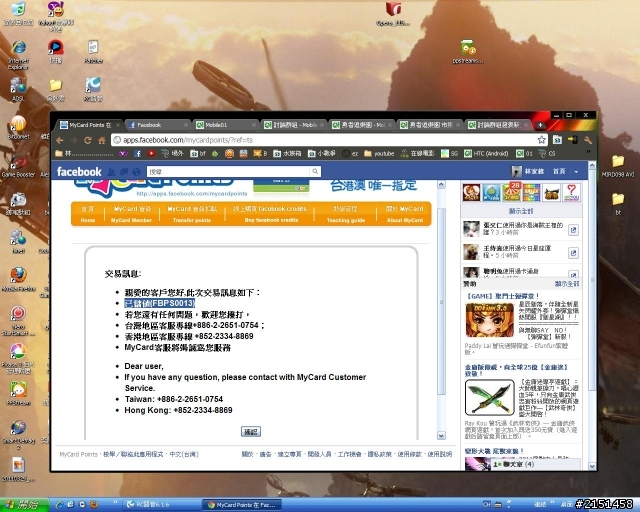Screen dimensions: 640x512
Task: Open the Home menu in MyCard navigation
Action: (x=88, y=214)
